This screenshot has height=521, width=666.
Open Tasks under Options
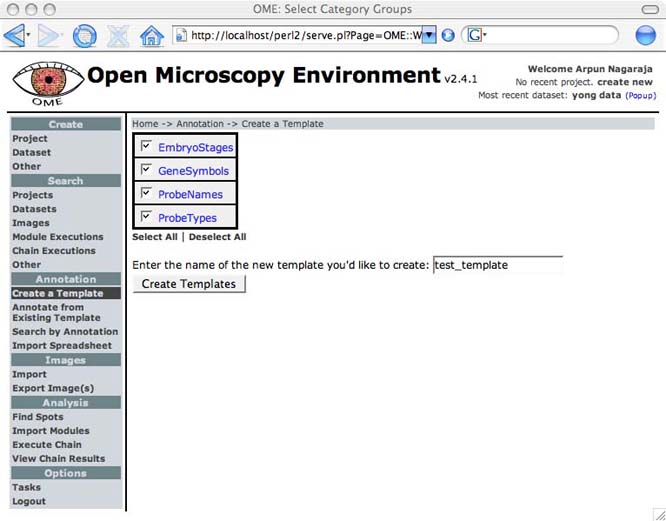(x=26, y=487)
